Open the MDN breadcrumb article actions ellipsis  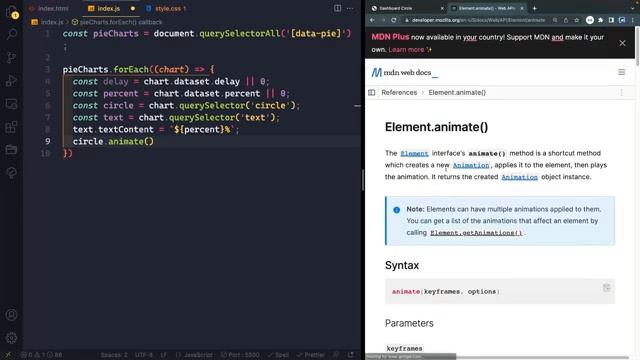[x=622, y=93]
